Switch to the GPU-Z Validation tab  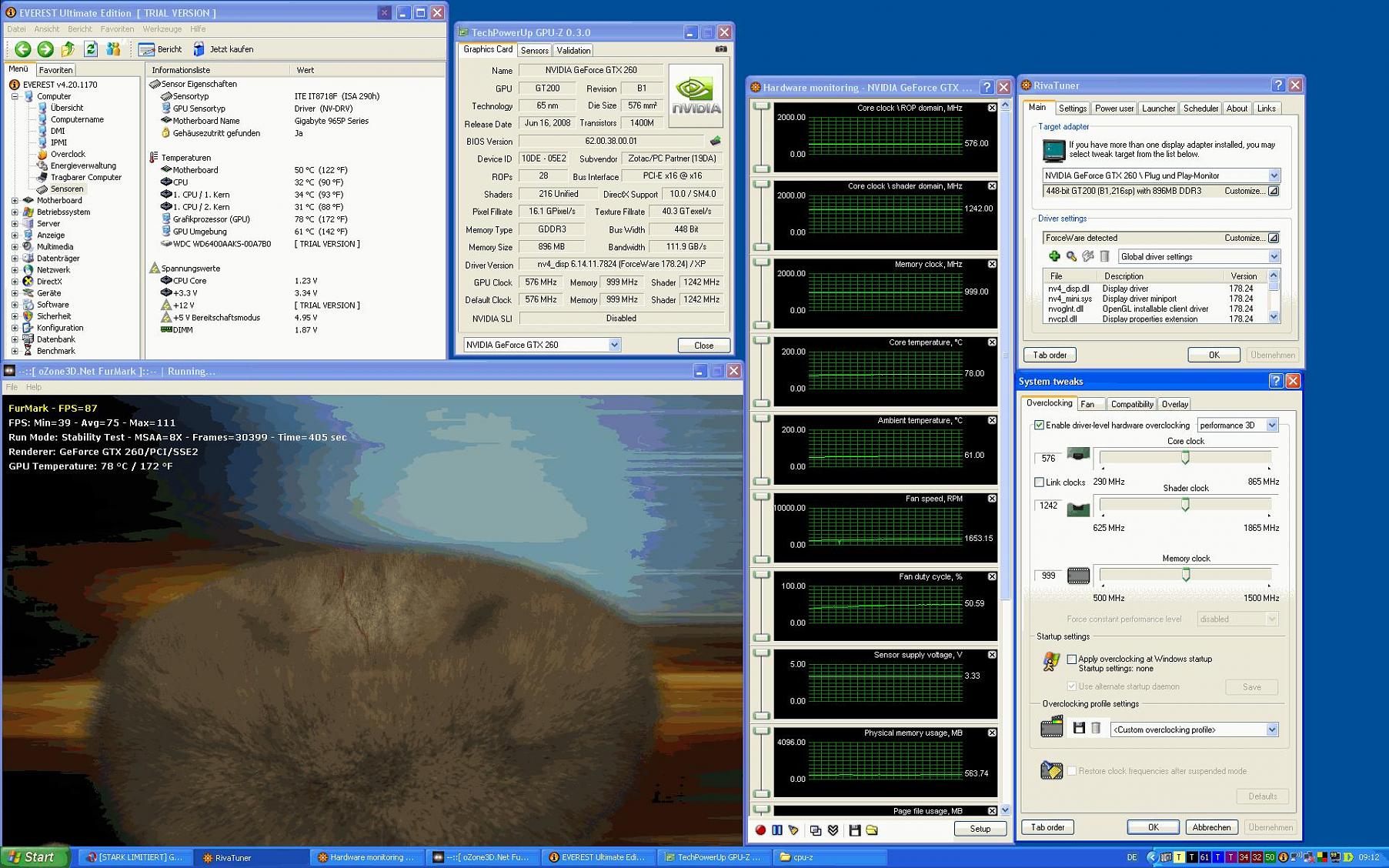coord(573,50)
